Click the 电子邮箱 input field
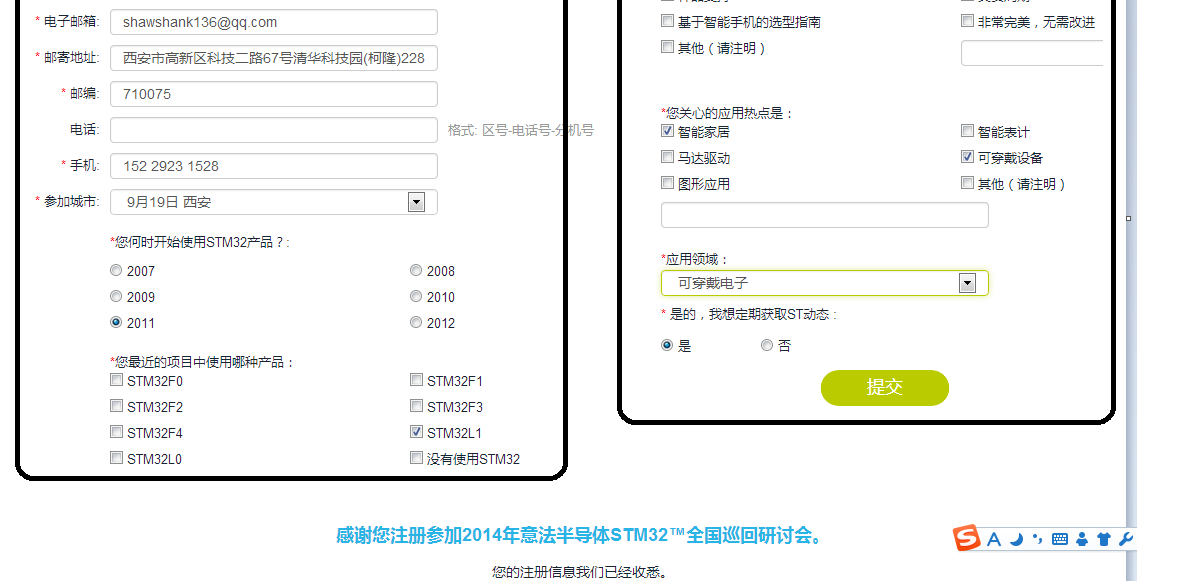The image size is (1182, 583). pyautogui.click(x=274, y=22)
